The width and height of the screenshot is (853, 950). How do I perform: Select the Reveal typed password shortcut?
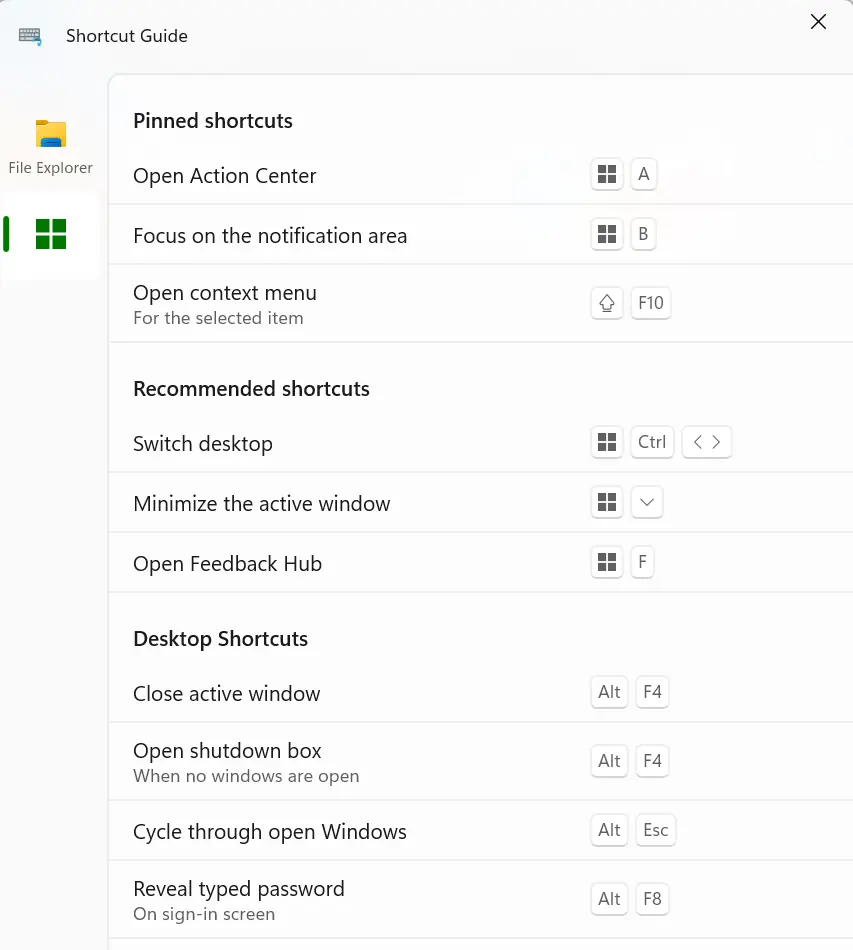480,900
